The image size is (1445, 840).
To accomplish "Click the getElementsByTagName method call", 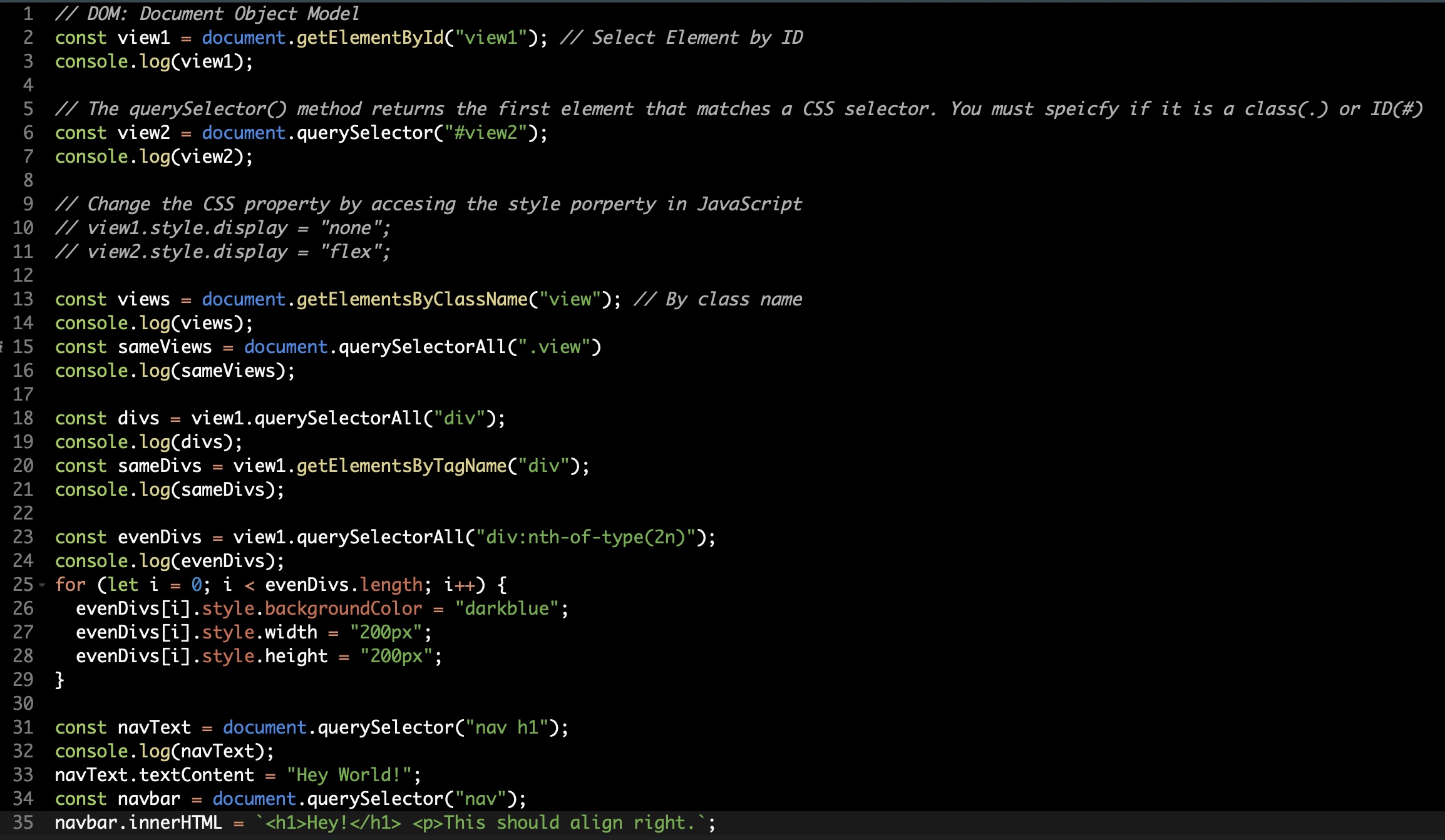I will click(x=401, y=466).
